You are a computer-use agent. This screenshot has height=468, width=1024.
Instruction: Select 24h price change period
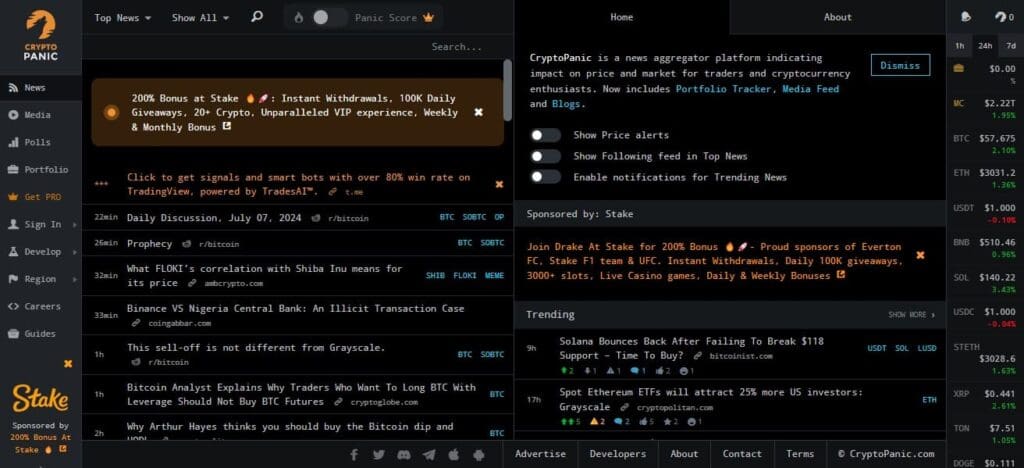(985, 46)
